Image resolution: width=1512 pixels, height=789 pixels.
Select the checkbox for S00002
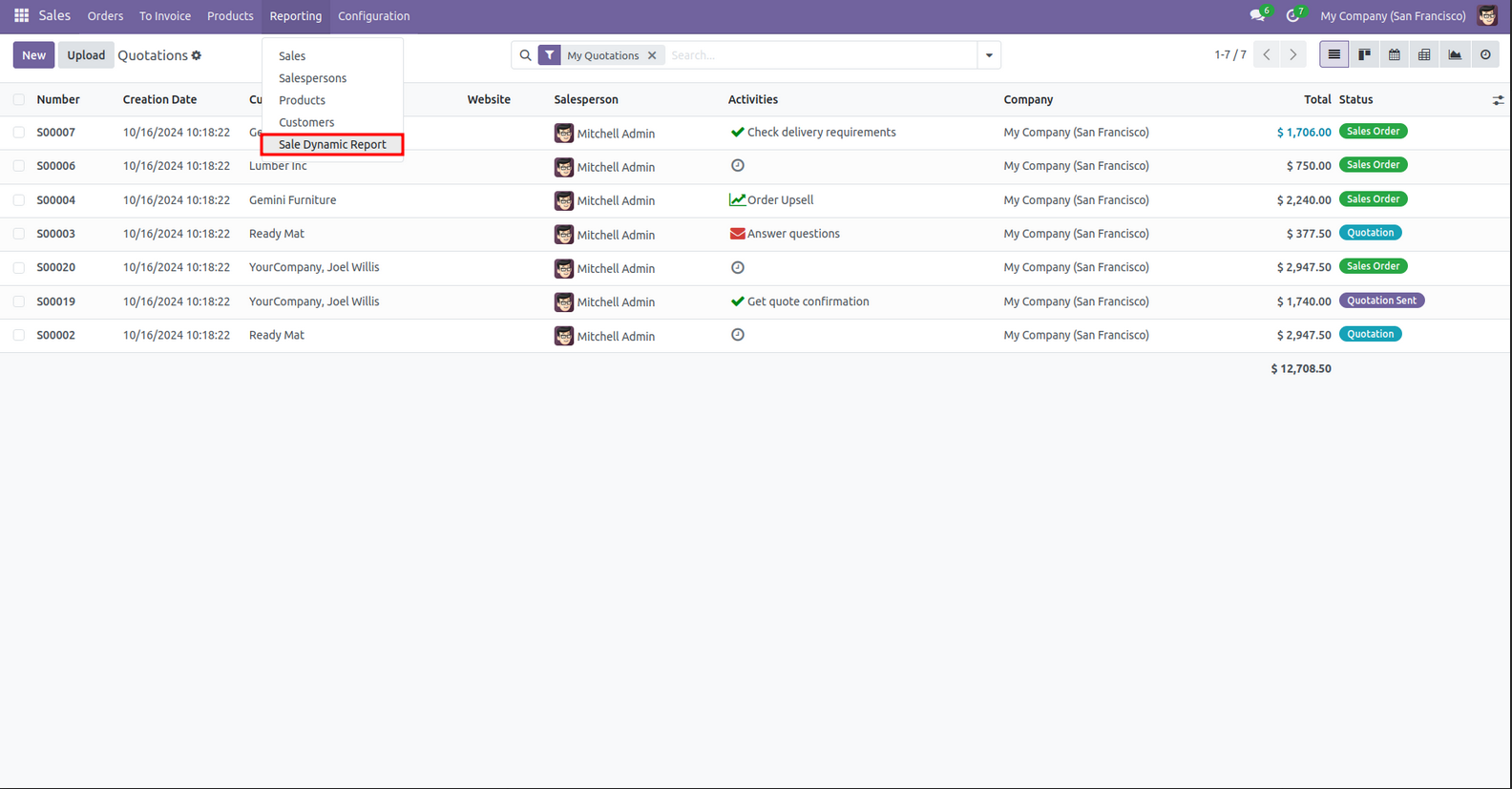click(19, 336)
